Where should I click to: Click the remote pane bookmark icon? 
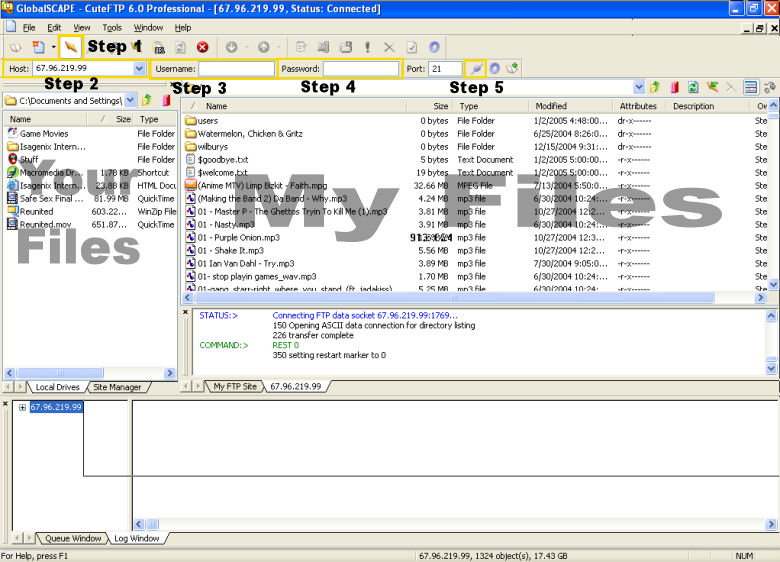point(675,88)
